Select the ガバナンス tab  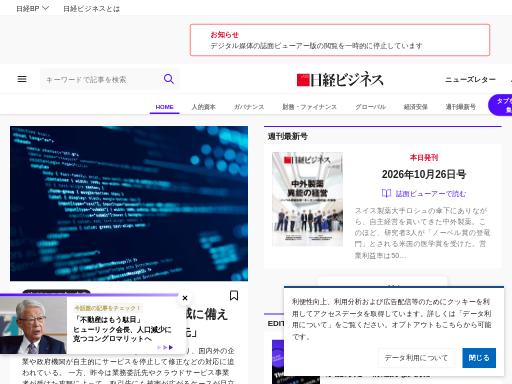249,107
